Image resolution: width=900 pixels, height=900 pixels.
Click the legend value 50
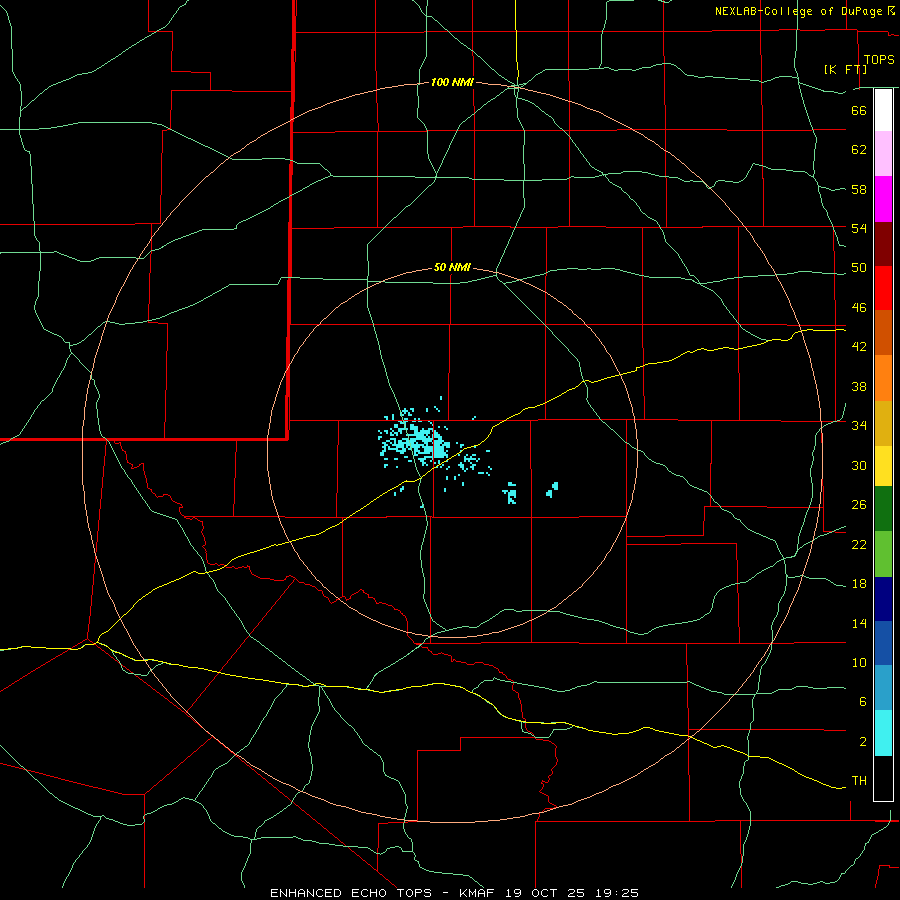(x=859, y=268)
